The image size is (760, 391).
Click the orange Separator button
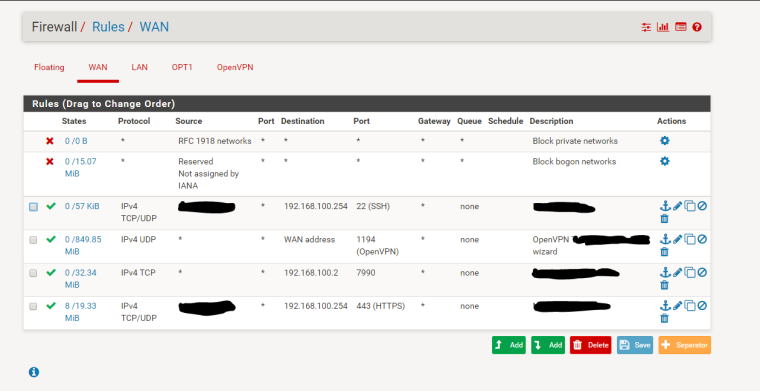(685, 345)
